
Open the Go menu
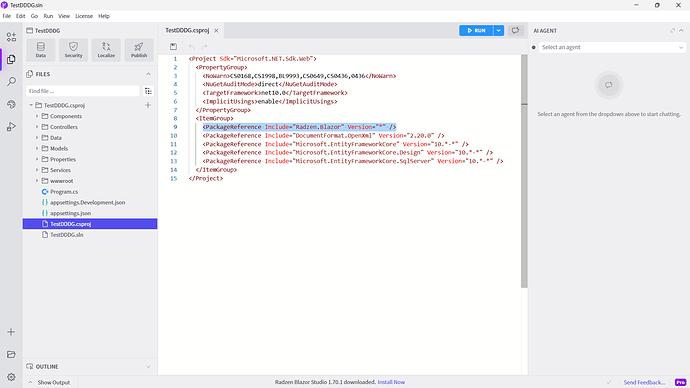pyautogui.click(x=34, y=16)
